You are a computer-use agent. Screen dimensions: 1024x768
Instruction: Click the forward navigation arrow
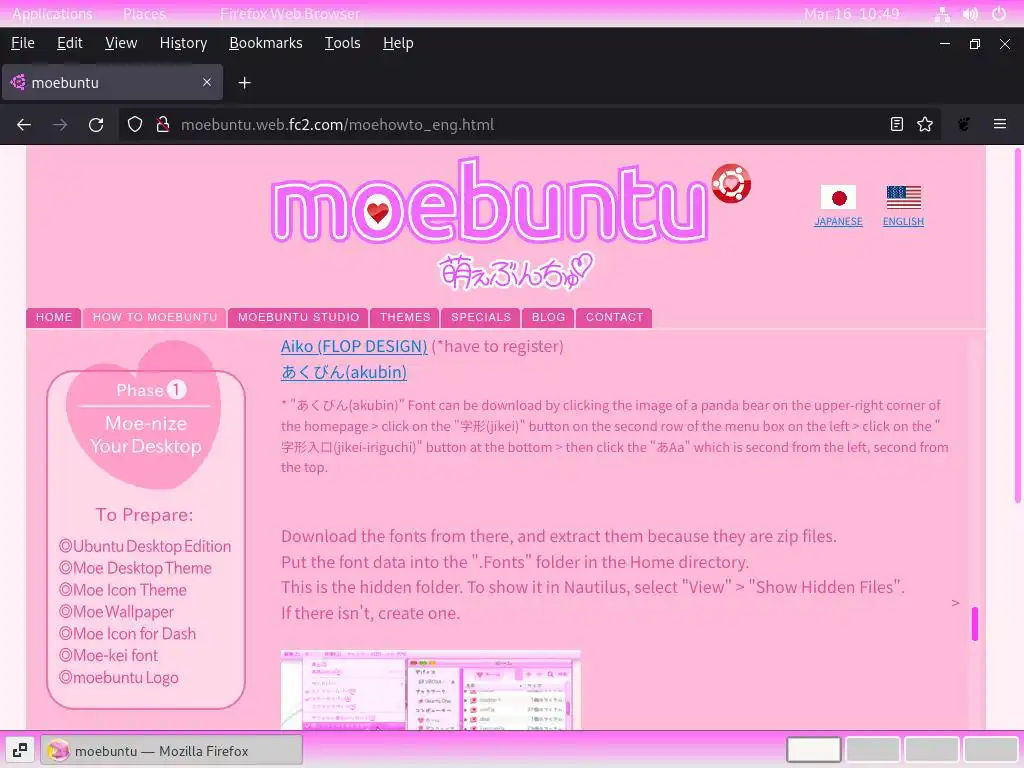(x=60, y=125)
